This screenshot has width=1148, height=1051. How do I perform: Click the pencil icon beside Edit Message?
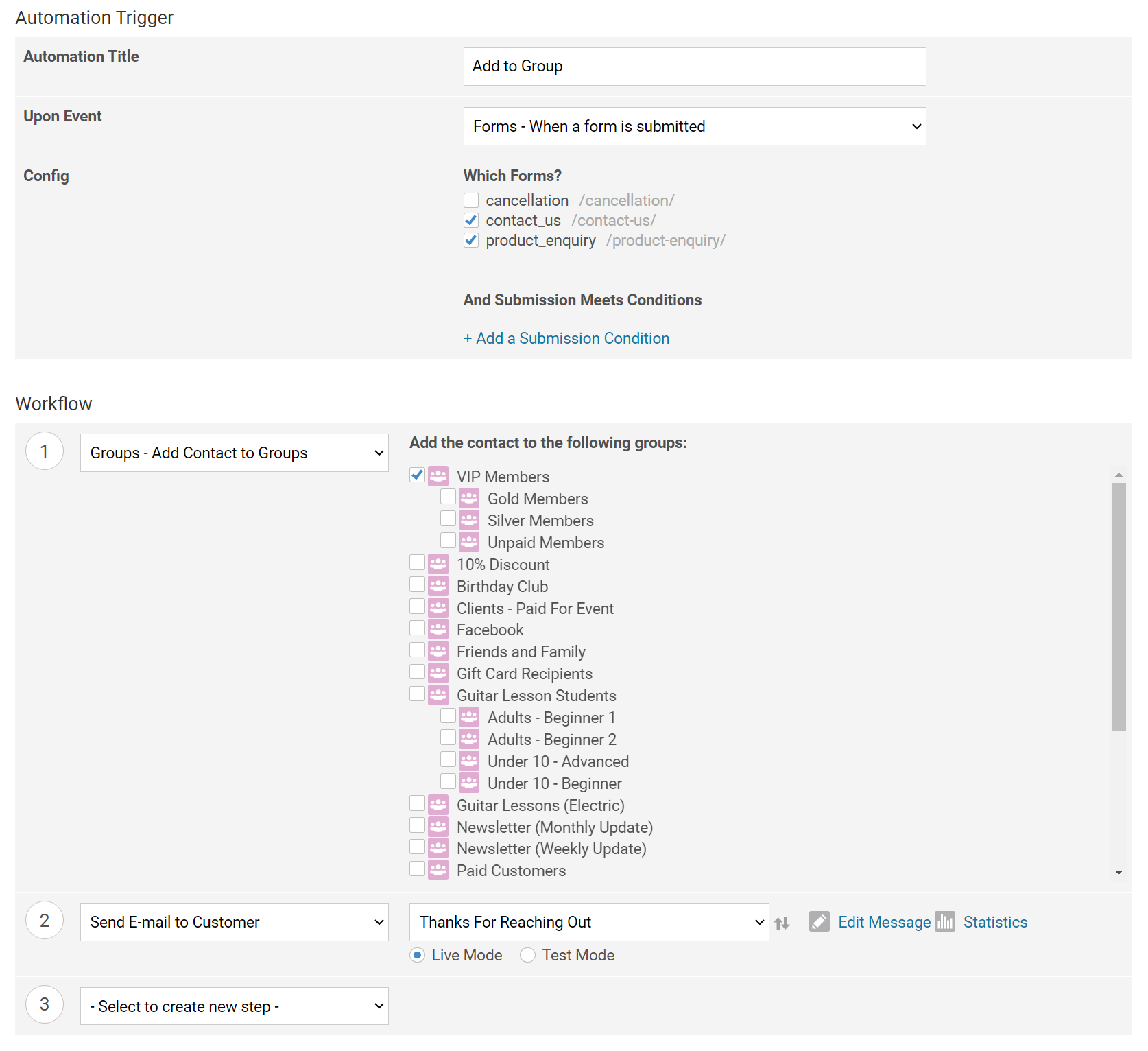pyautogui.click(x=819, y=921)
